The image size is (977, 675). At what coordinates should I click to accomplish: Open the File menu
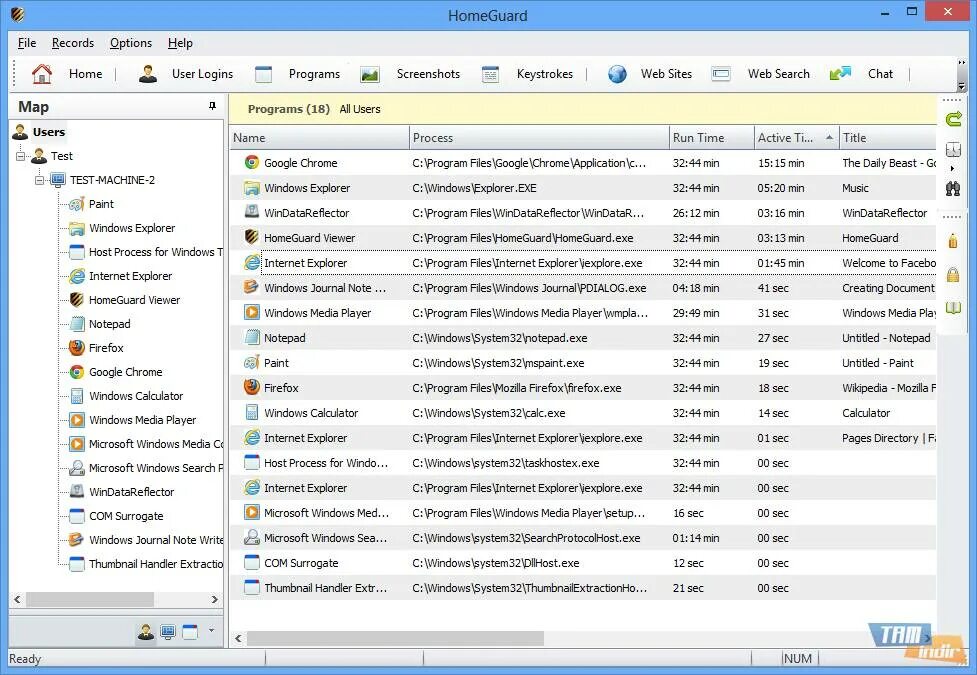pos(27,43)
